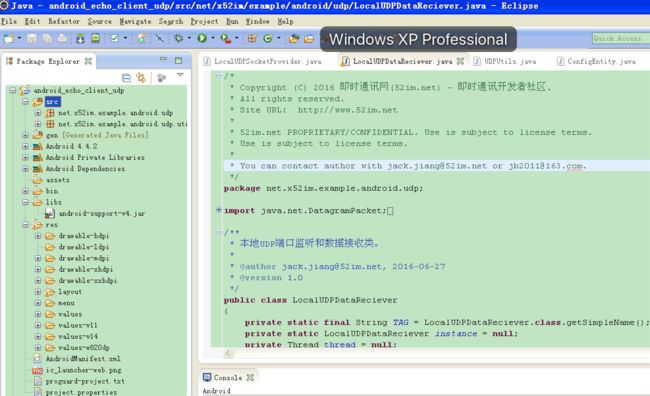Click the Open Task folder icon
The height and width of the screenshot is (396, 650).
pyautogui.click(x=309, y=39)
